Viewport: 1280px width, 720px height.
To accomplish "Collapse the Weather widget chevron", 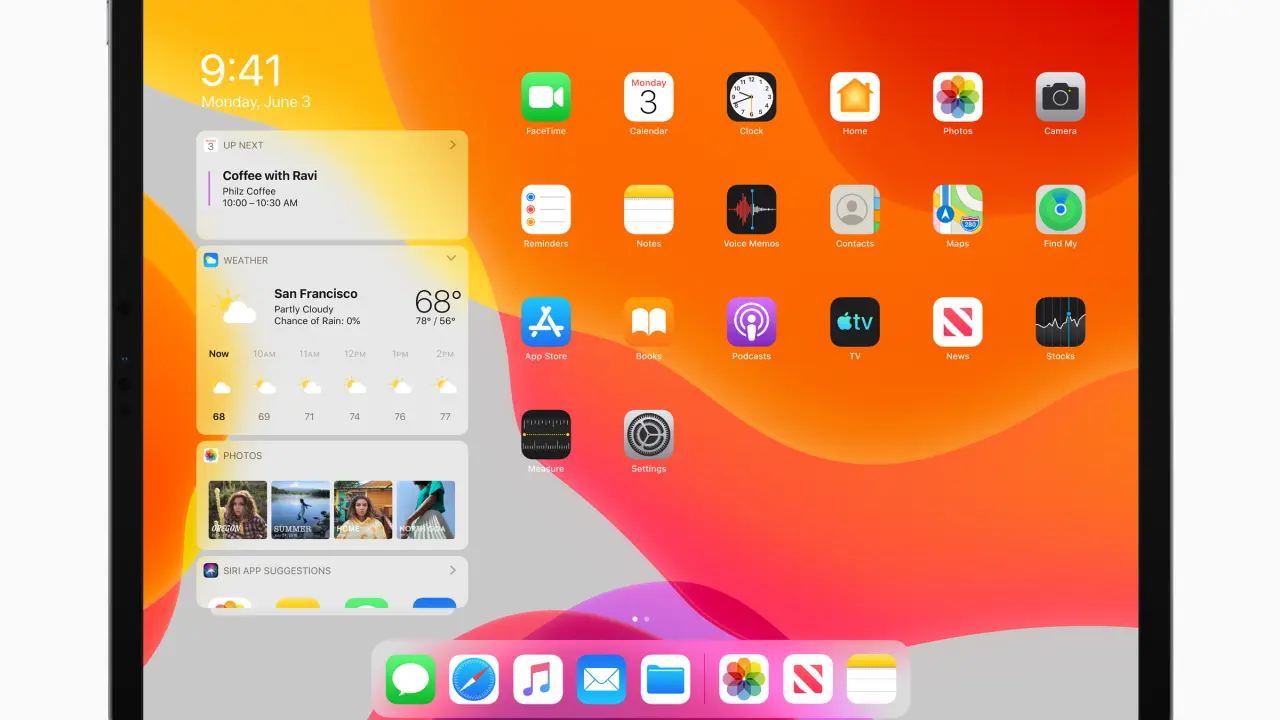I will [x=451, y=259].
